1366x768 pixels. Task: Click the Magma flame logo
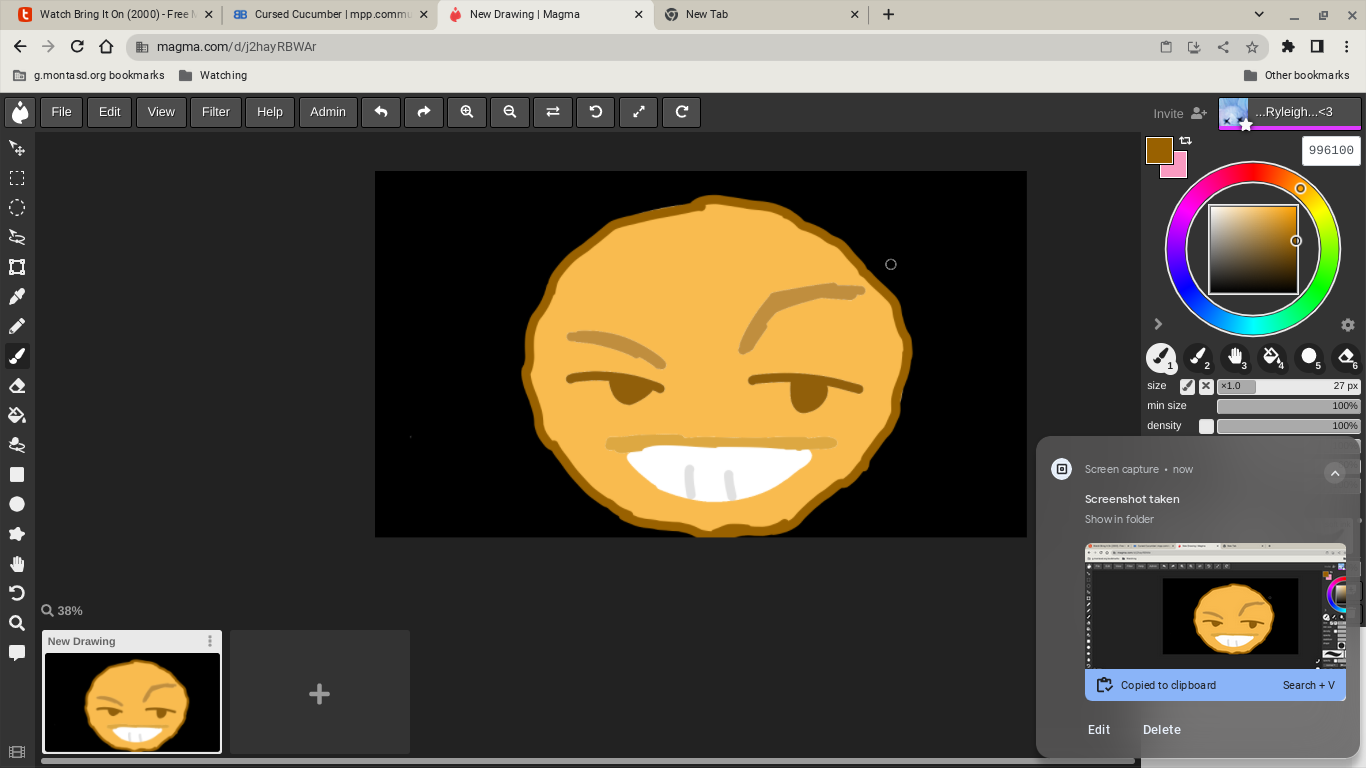[20, 112]
